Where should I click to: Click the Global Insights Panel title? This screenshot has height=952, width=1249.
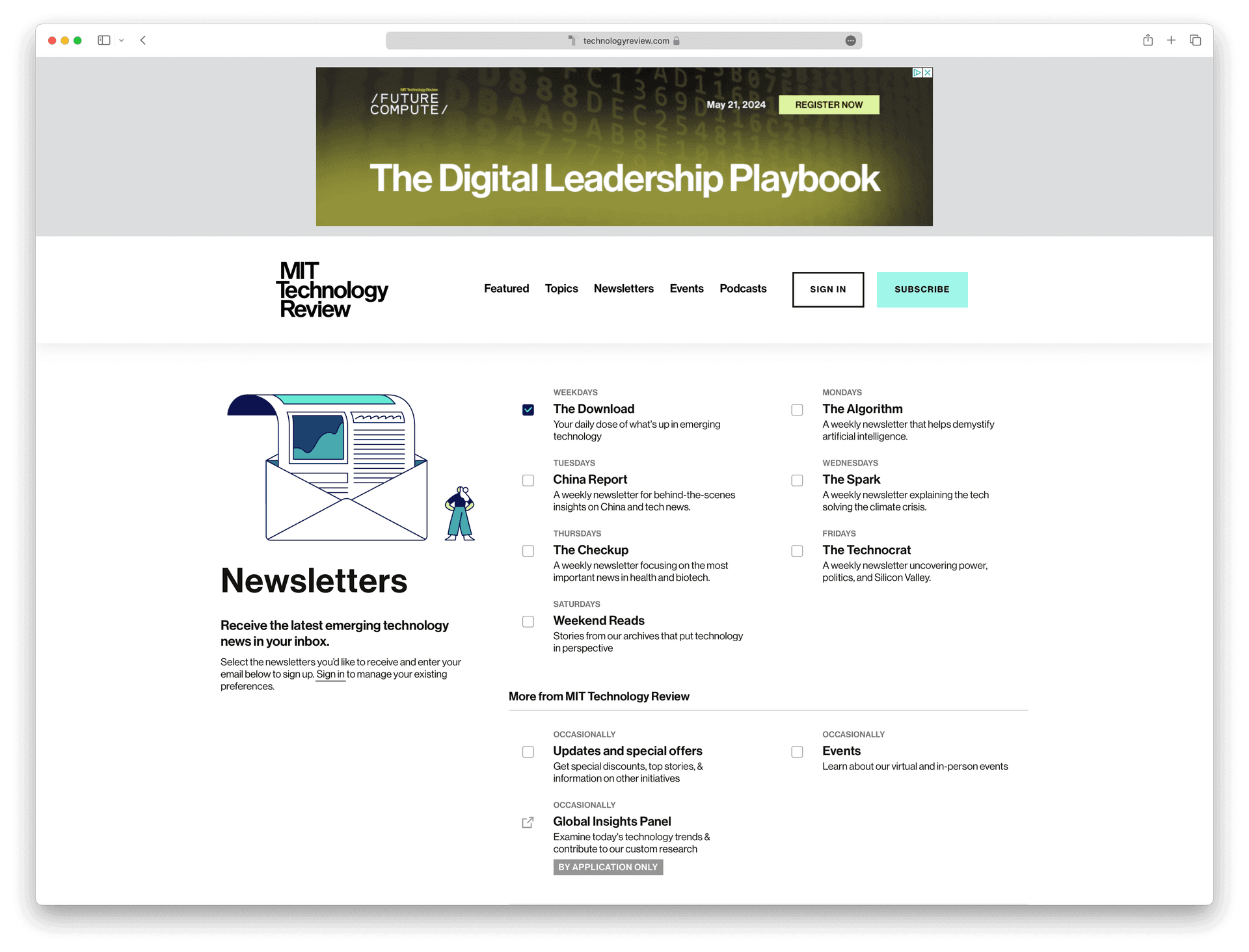point(612,822)
